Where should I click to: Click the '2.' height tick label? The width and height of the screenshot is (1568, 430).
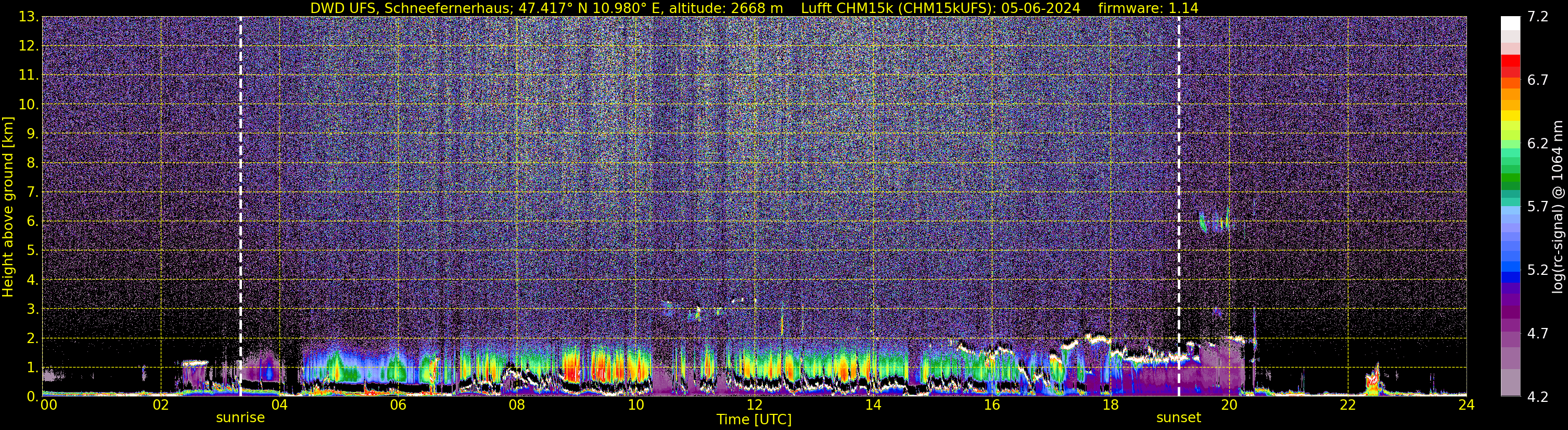[x=32, y=339]
